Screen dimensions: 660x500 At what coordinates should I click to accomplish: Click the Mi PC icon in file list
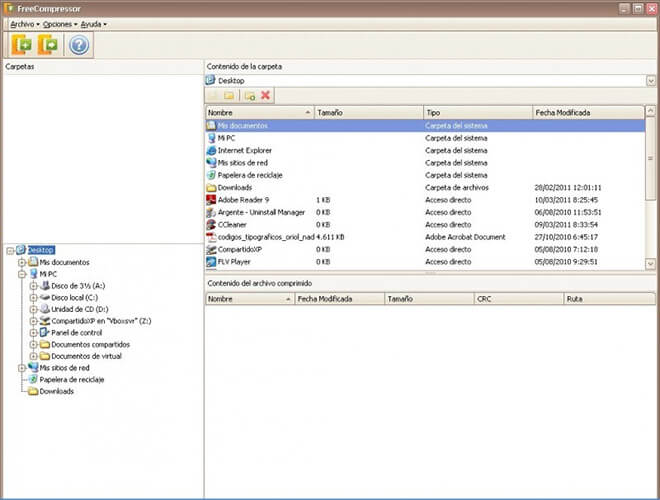click(211, 138)
